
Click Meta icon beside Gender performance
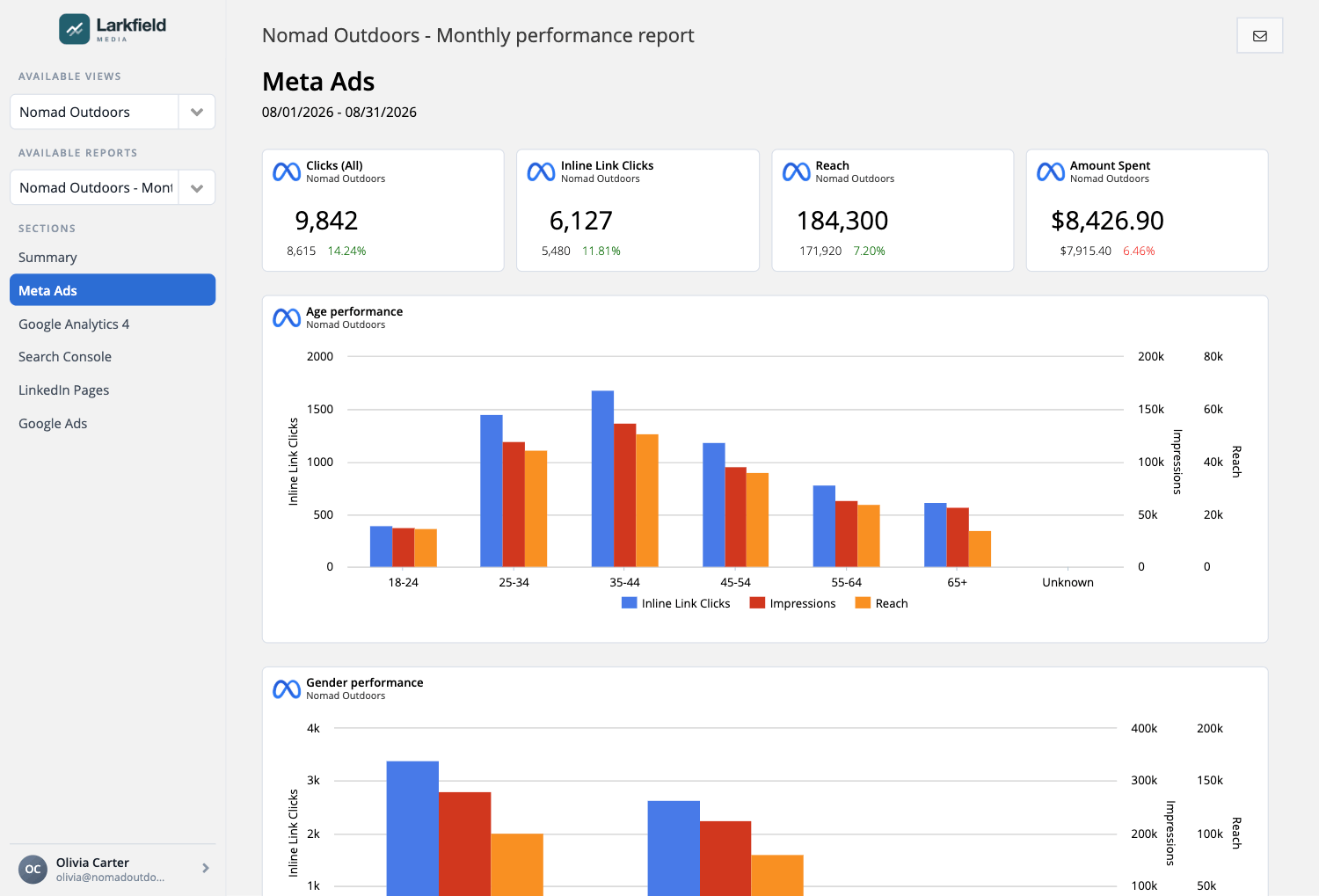coord(287,689)
